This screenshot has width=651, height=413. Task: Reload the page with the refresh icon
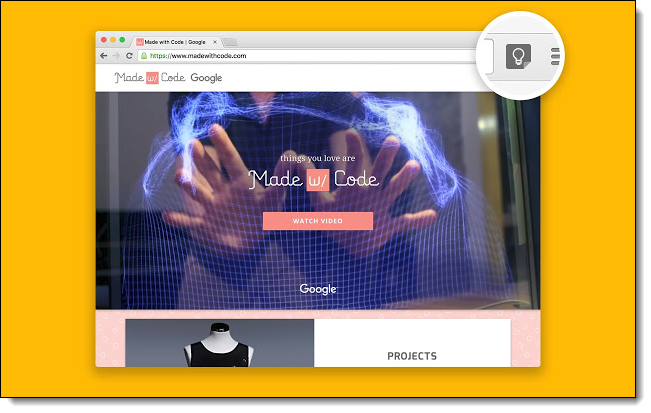(x=129, y=56)
